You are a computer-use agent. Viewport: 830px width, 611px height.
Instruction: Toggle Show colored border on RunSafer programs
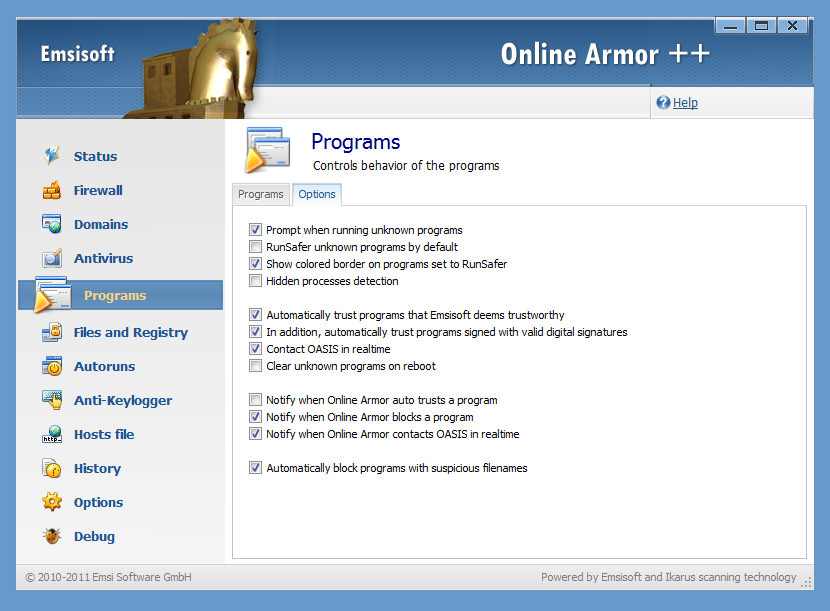click(x=255, y=264)
